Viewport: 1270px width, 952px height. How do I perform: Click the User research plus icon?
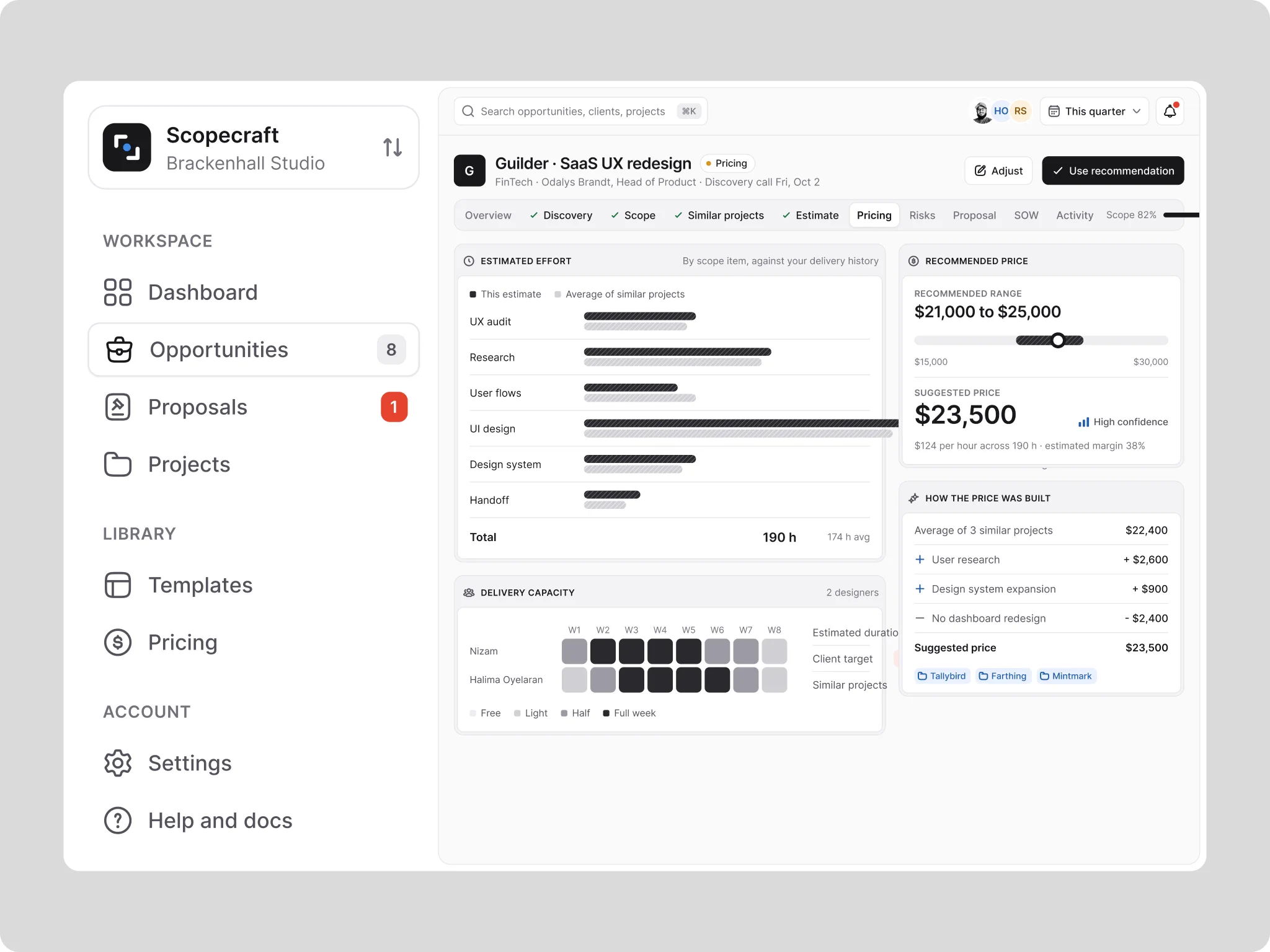pyautogui.click(x=920, y=560)
